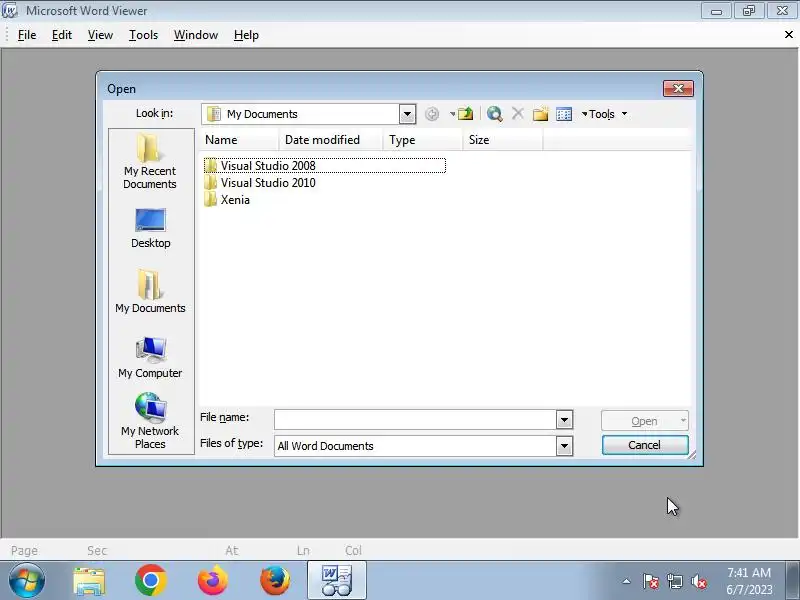Image resolution: width=800 pixels, height=600 pixels.
Task: Close the Open dialog with red X
Action: pos(678,88)
